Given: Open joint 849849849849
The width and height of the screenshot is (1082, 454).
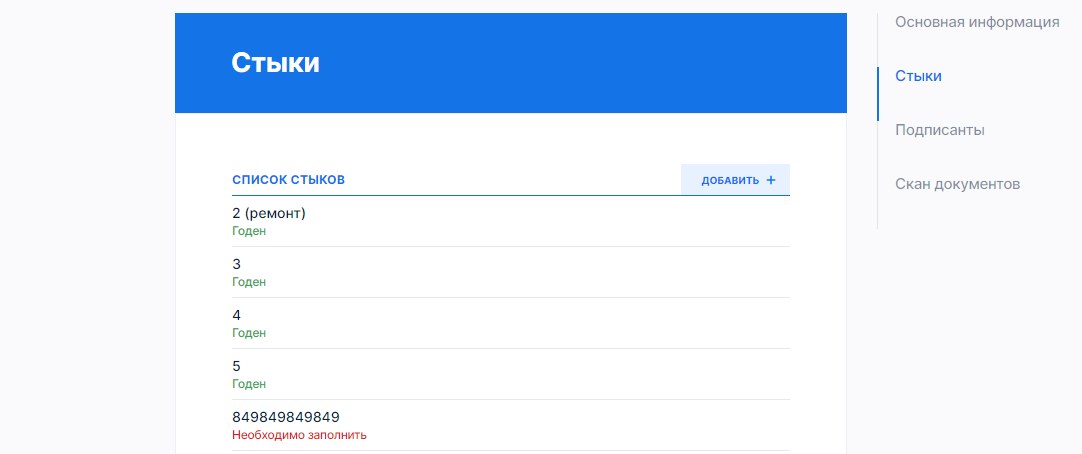Looking at the screenshot, I should point(511,426).
